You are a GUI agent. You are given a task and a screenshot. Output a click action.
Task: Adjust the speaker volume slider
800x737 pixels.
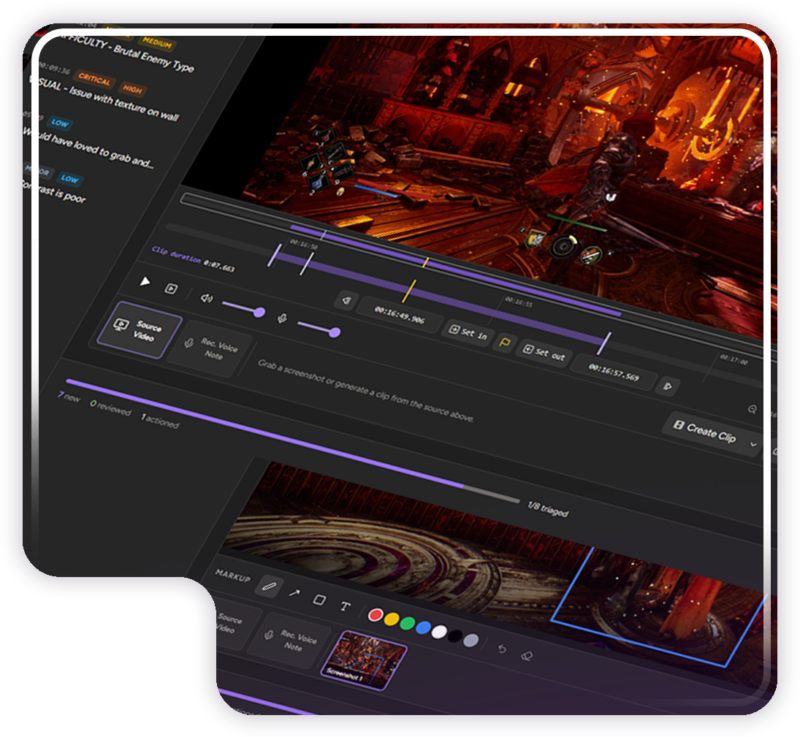(x=244, y=309)
